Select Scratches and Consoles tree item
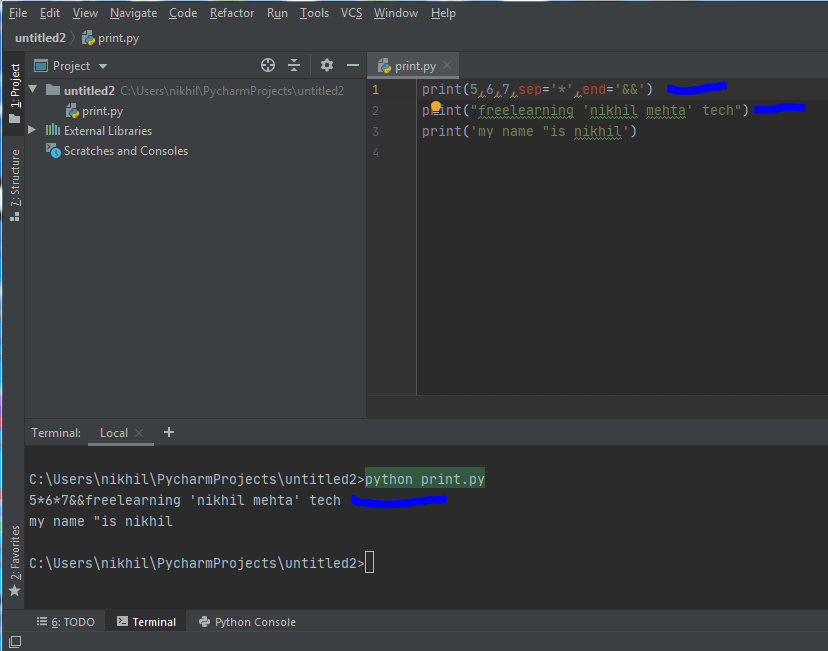This screenshot has width=828, height=651. pos(126,150)
